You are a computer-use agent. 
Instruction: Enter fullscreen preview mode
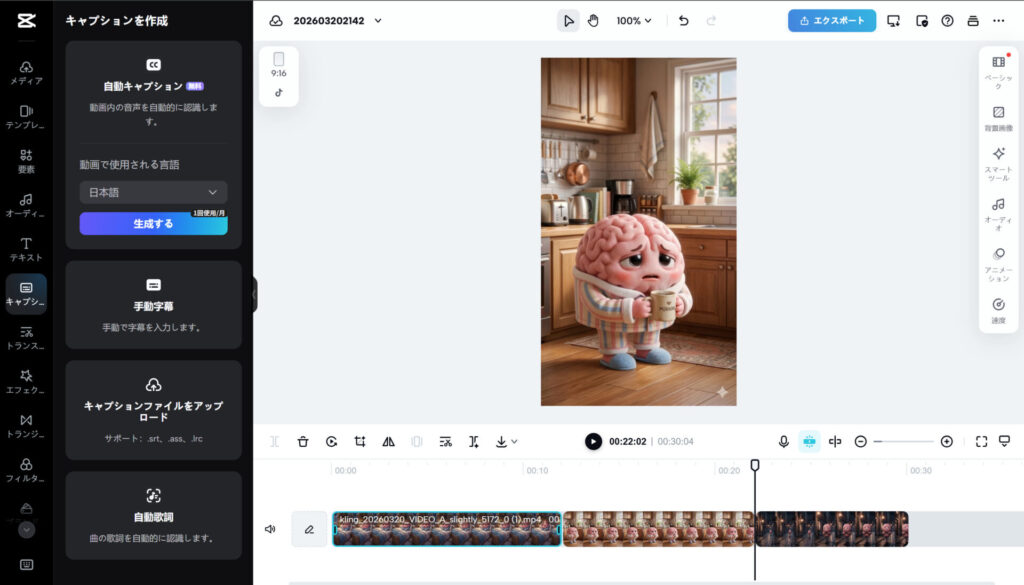tap(981, 441)
